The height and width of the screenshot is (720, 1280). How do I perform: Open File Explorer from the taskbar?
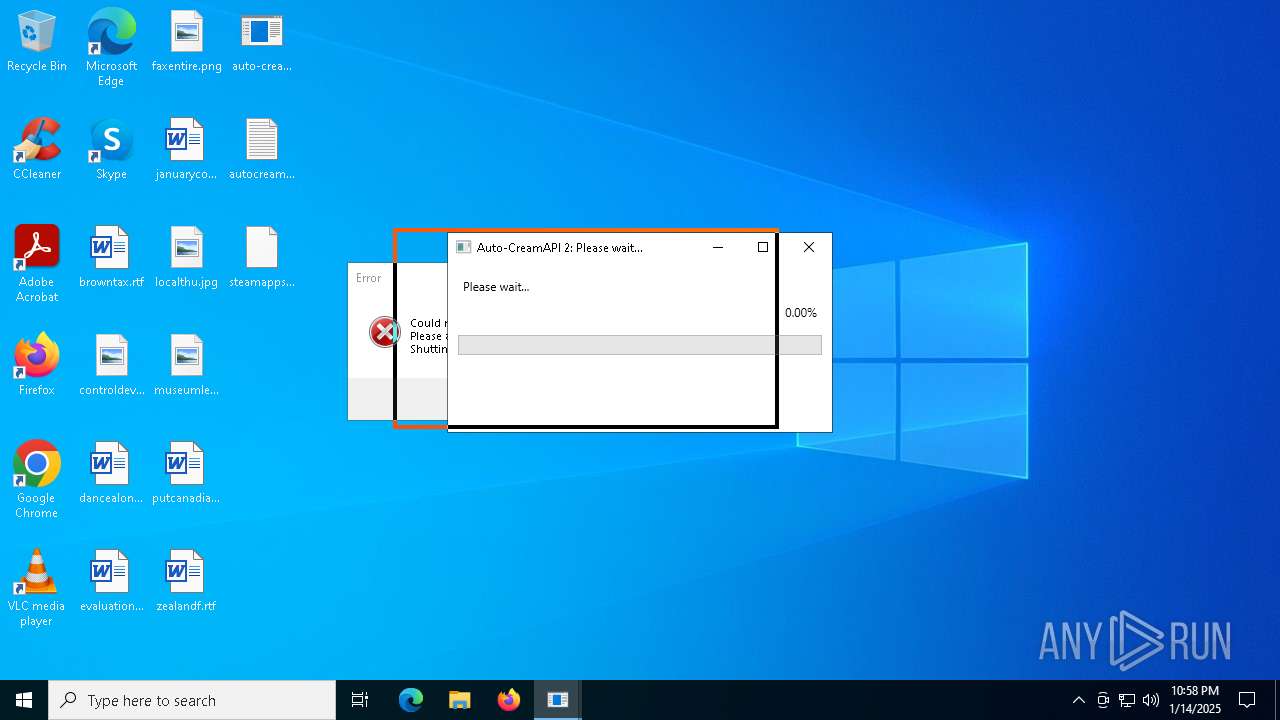point(460,700)
